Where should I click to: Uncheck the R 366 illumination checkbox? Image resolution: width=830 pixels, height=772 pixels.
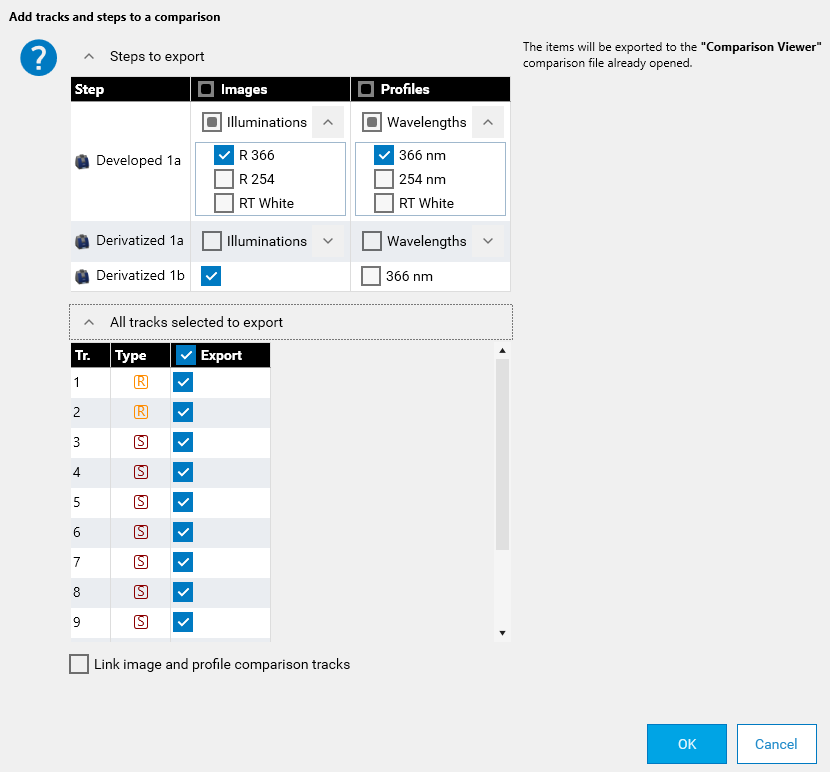[224, 156]
